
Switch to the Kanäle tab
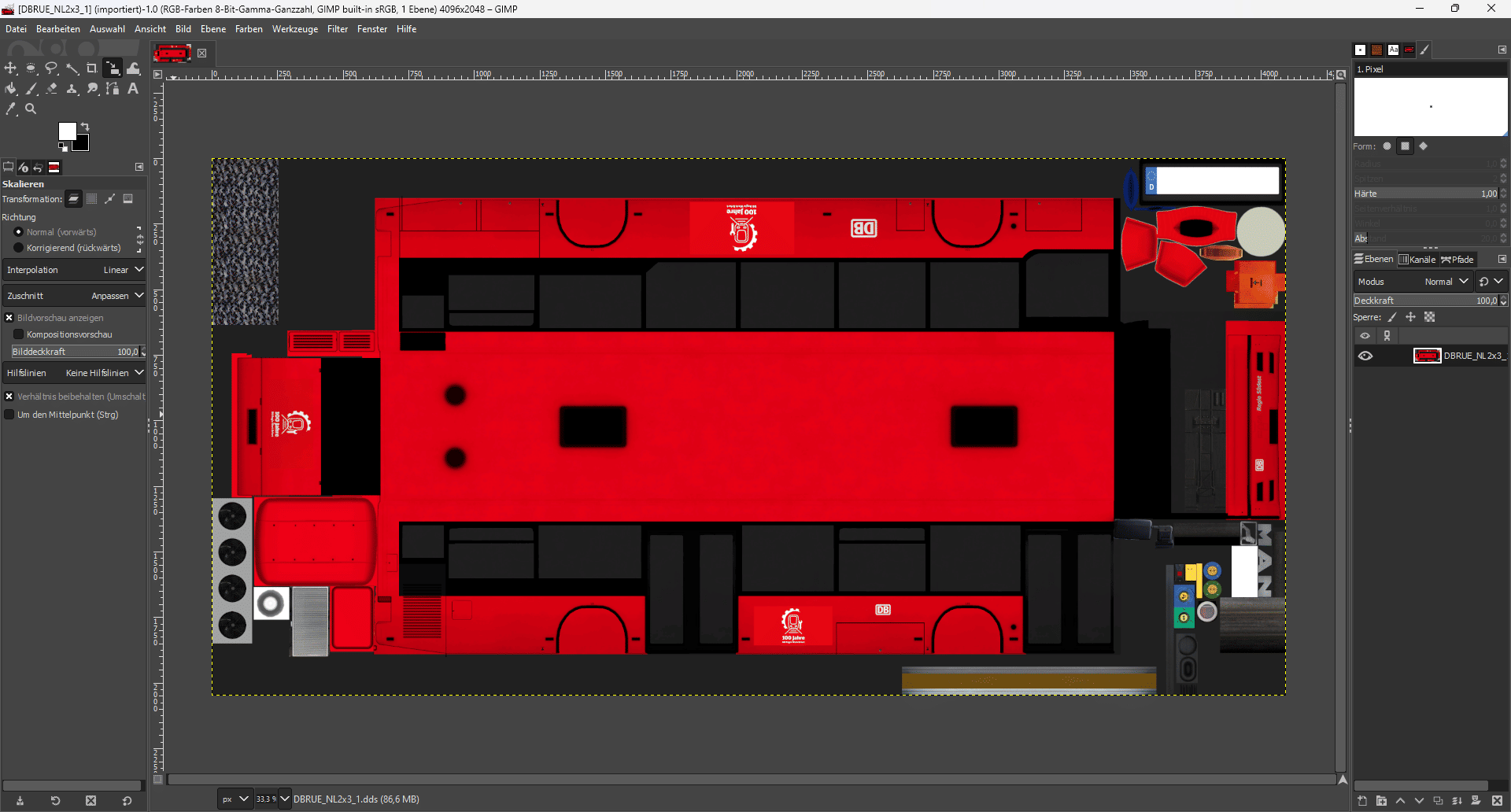coord(1417,260)
